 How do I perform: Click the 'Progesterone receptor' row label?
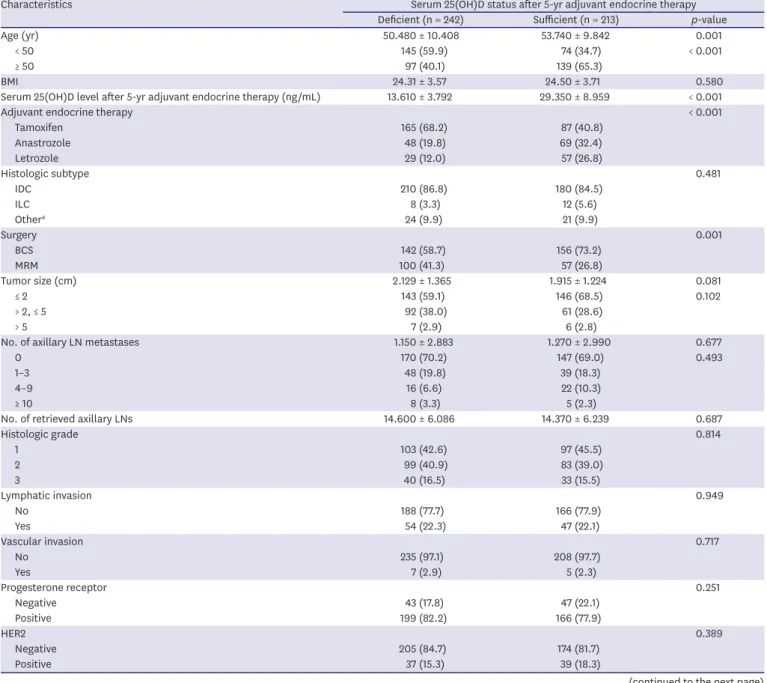click(53, 588)
